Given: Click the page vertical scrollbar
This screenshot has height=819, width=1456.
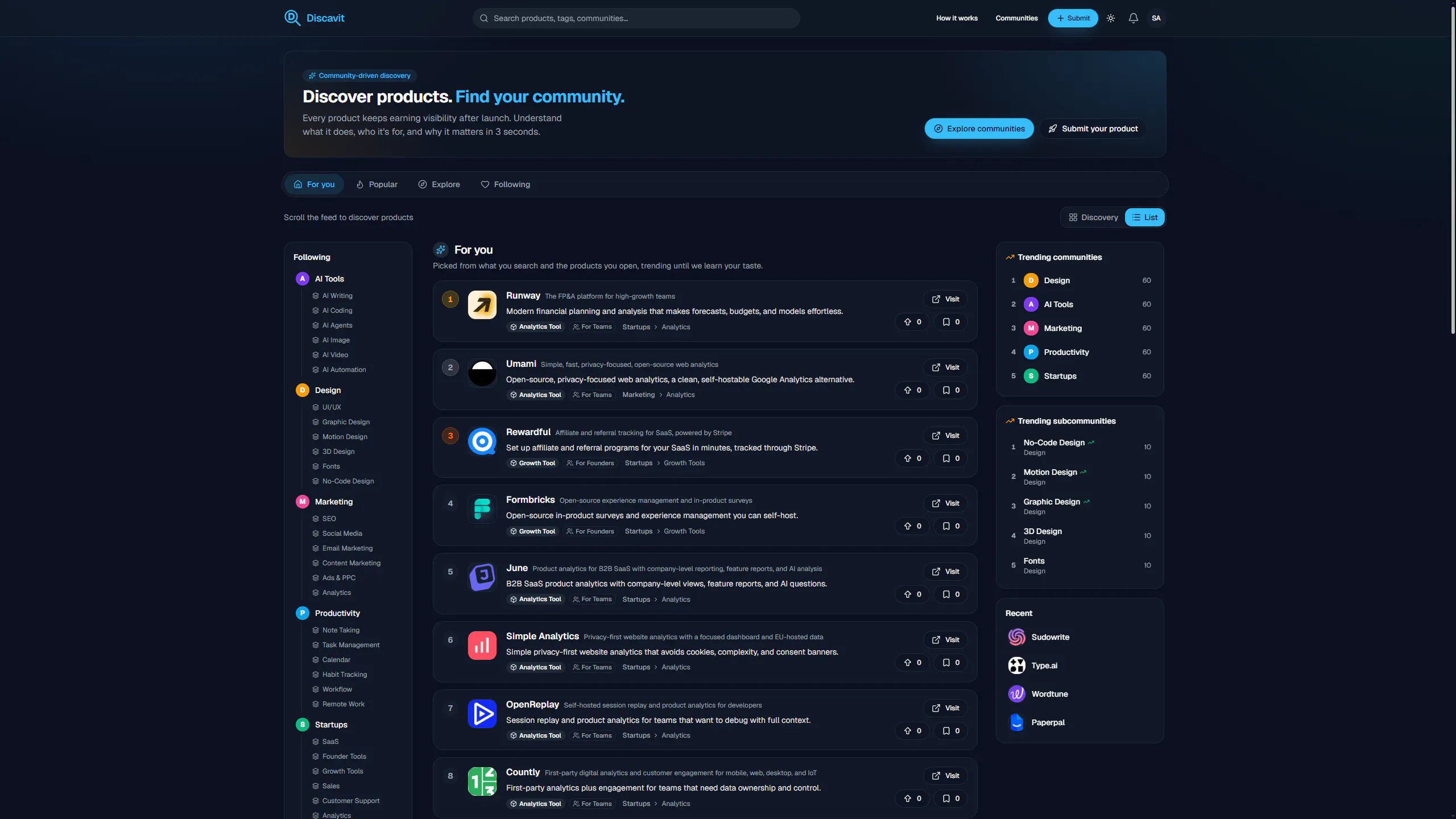Looking at the screenshot, I should pyautogui.click(x=1453, y=171).
